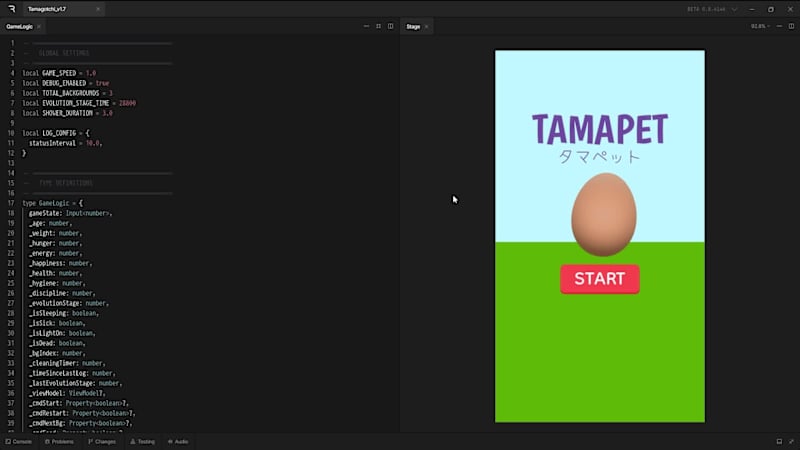This screenshot has width=800, height=450.
Task: Click the expand fullscreen icon in the bottom status bar
Action: (x=791, y=442)
